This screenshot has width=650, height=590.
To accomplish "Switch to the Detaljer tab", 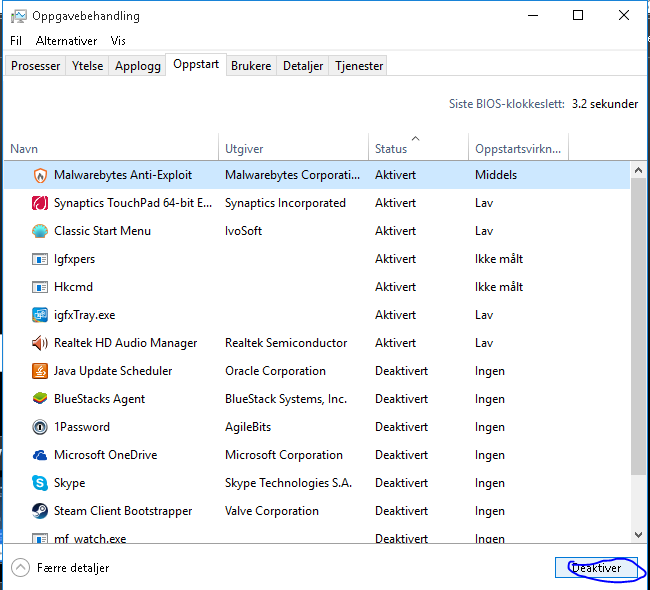I will tap(303, 66).
